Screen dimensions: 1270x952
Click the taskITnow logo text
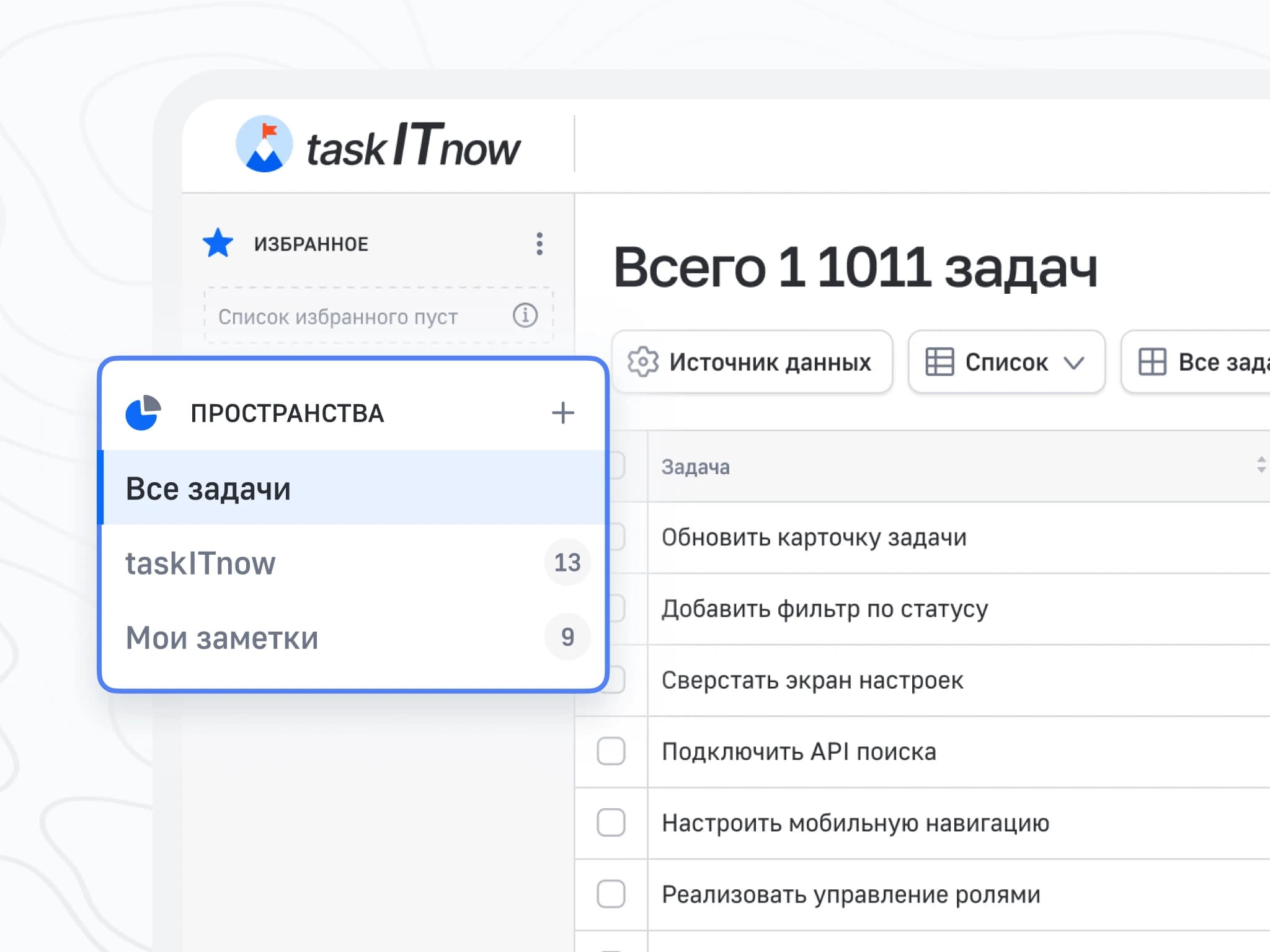pyautogui.click(x=414, y=145)
